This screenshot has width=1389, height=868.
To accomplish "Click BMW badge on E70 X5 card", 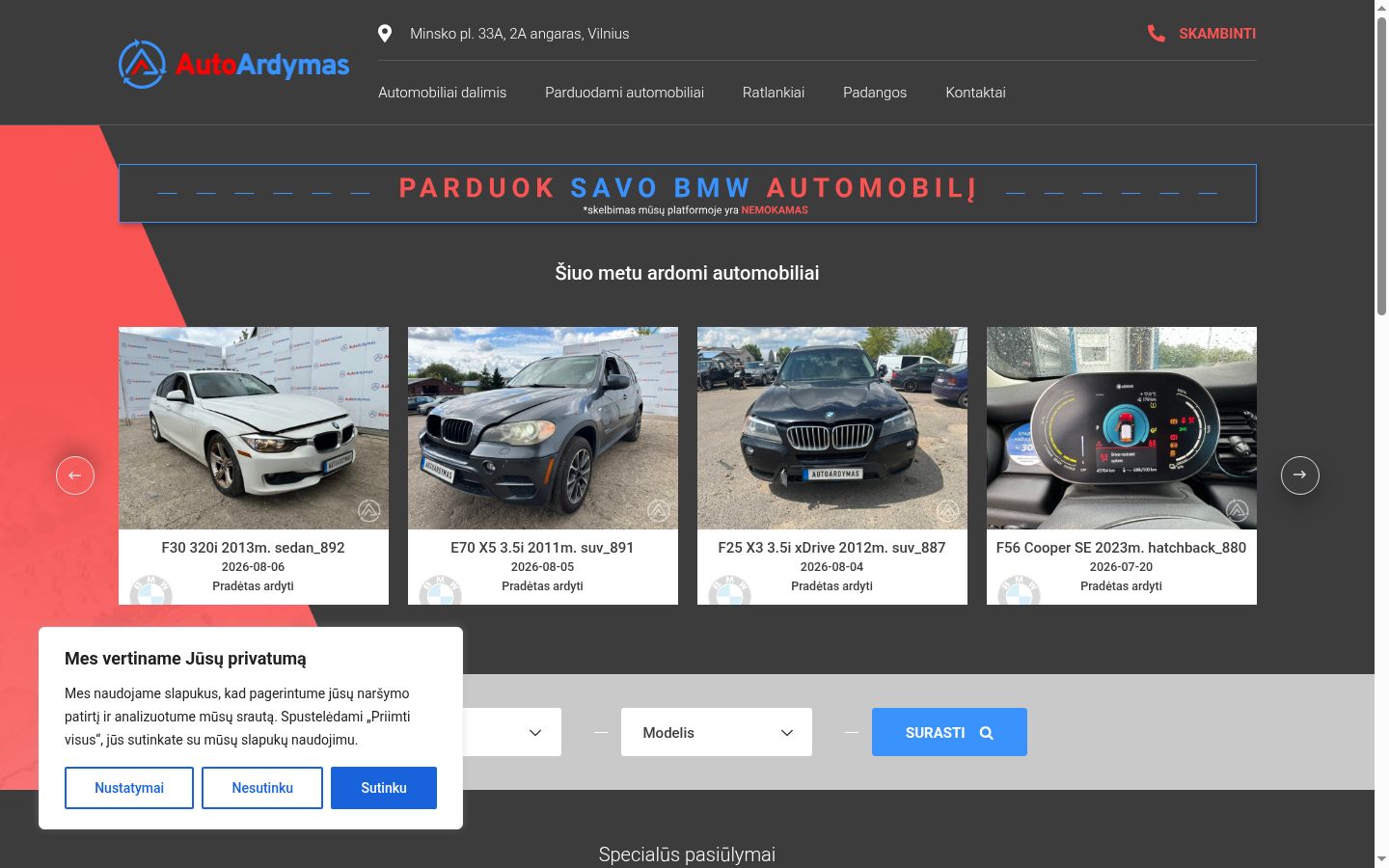I will click(441, 590).
